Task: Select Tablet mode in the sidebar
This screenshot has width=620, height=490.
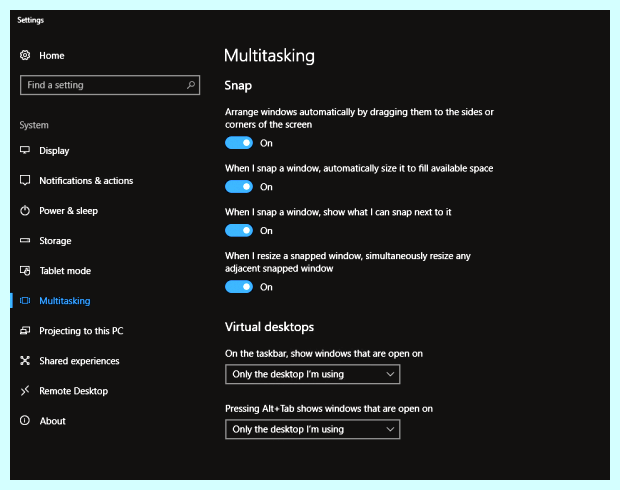Action: [x=65, y=271]
